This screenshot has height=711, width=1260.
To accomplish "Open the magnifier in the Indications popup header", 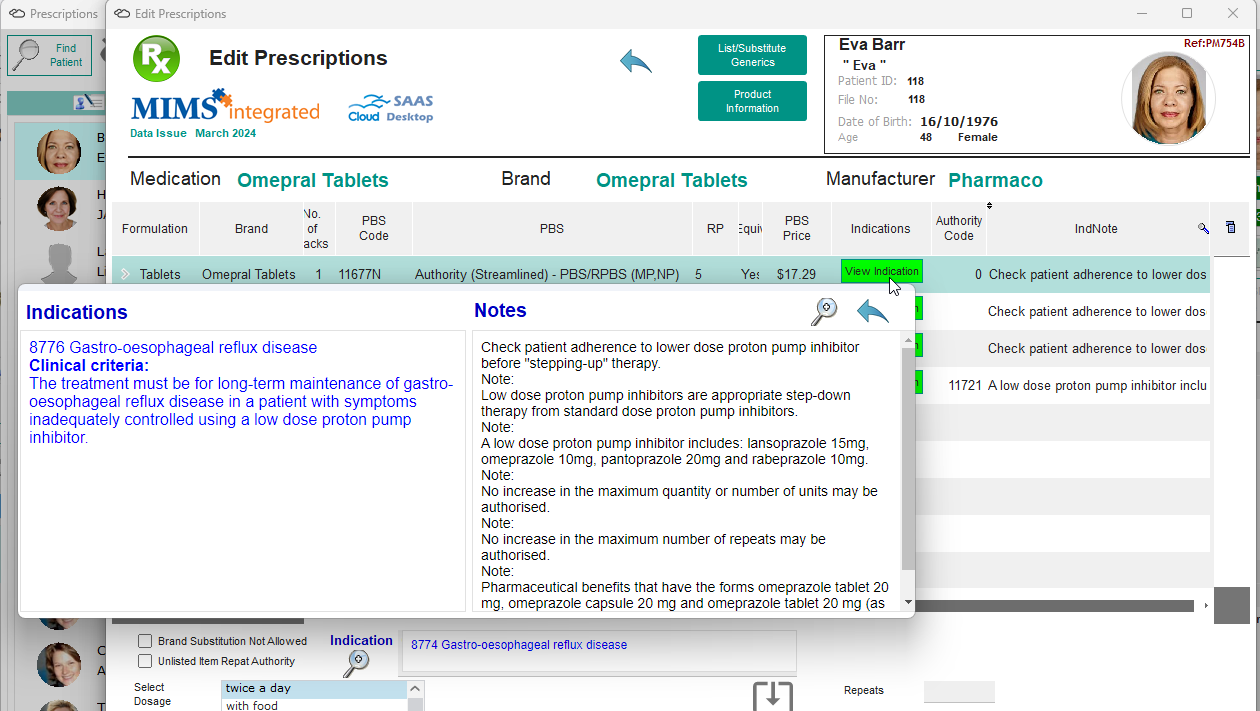I will [x=824, y=312].
